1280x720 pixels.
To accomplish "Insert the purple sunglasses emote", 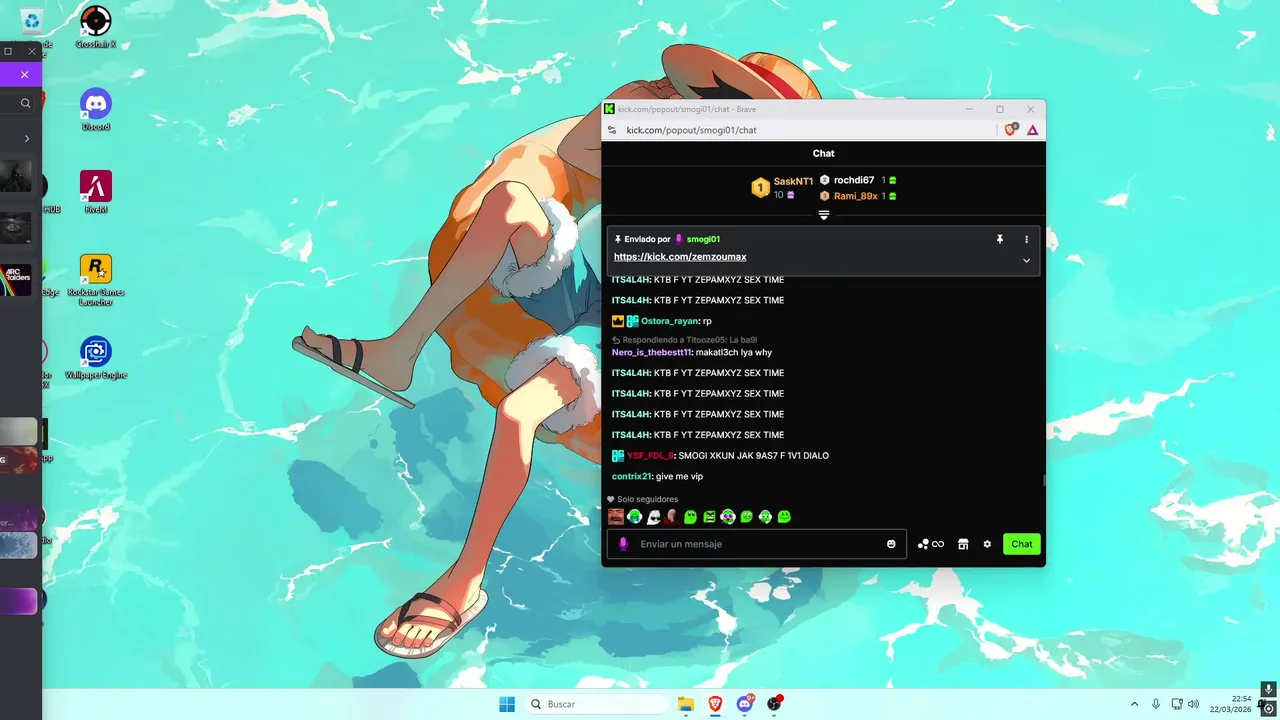I will coord(728,517).
